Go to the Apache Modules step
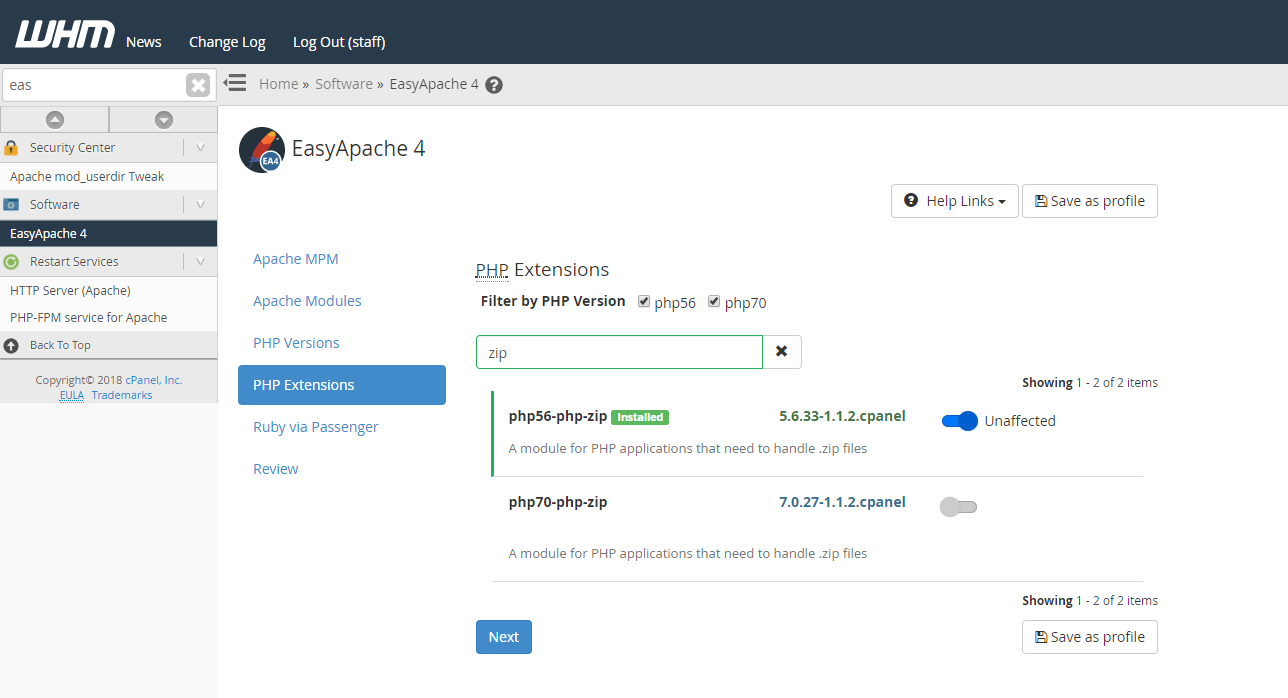1288x698 pixels. tap(307, 301)
